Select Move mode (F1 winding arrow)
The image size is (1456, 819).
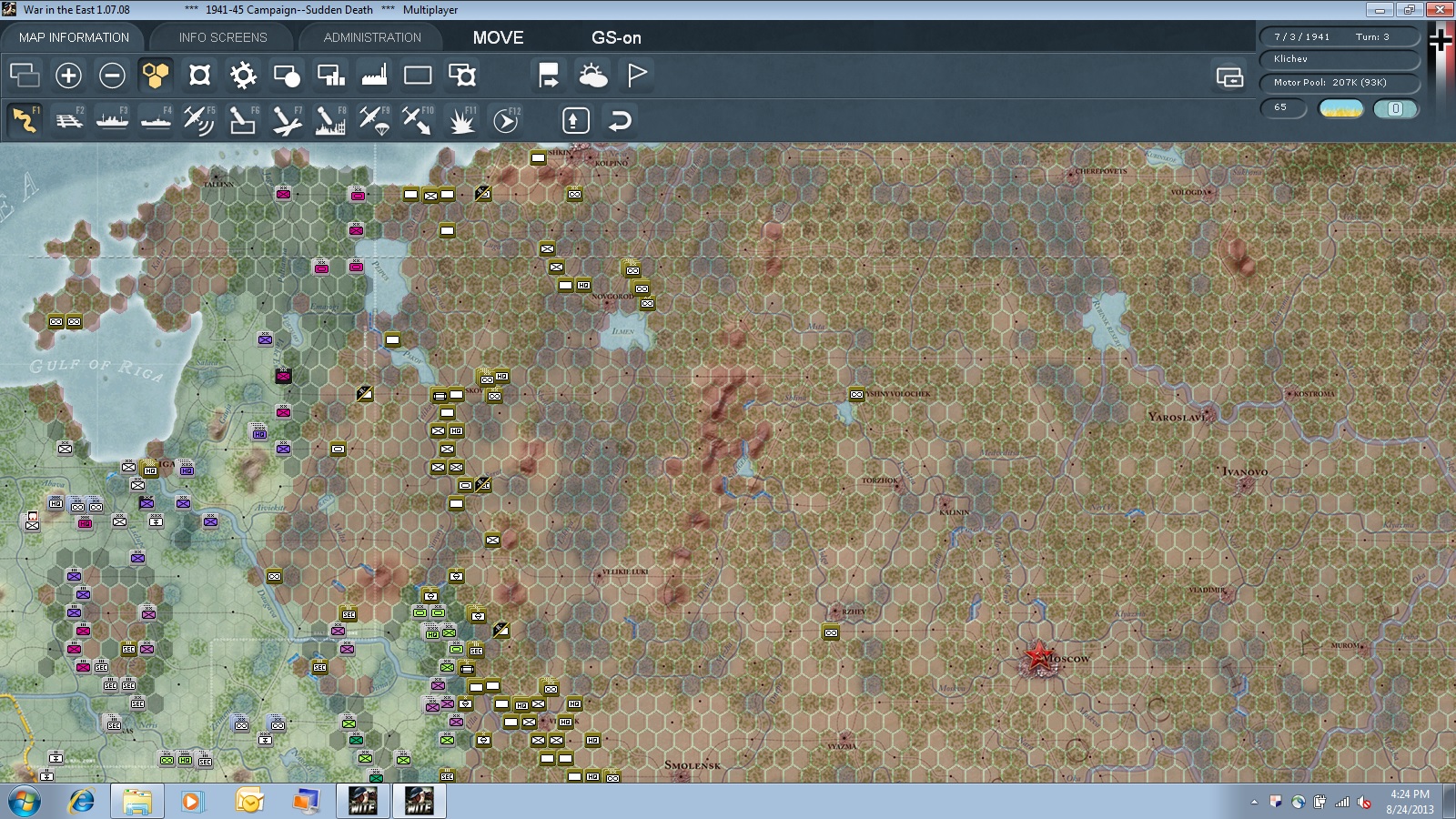tap(25, 120)
